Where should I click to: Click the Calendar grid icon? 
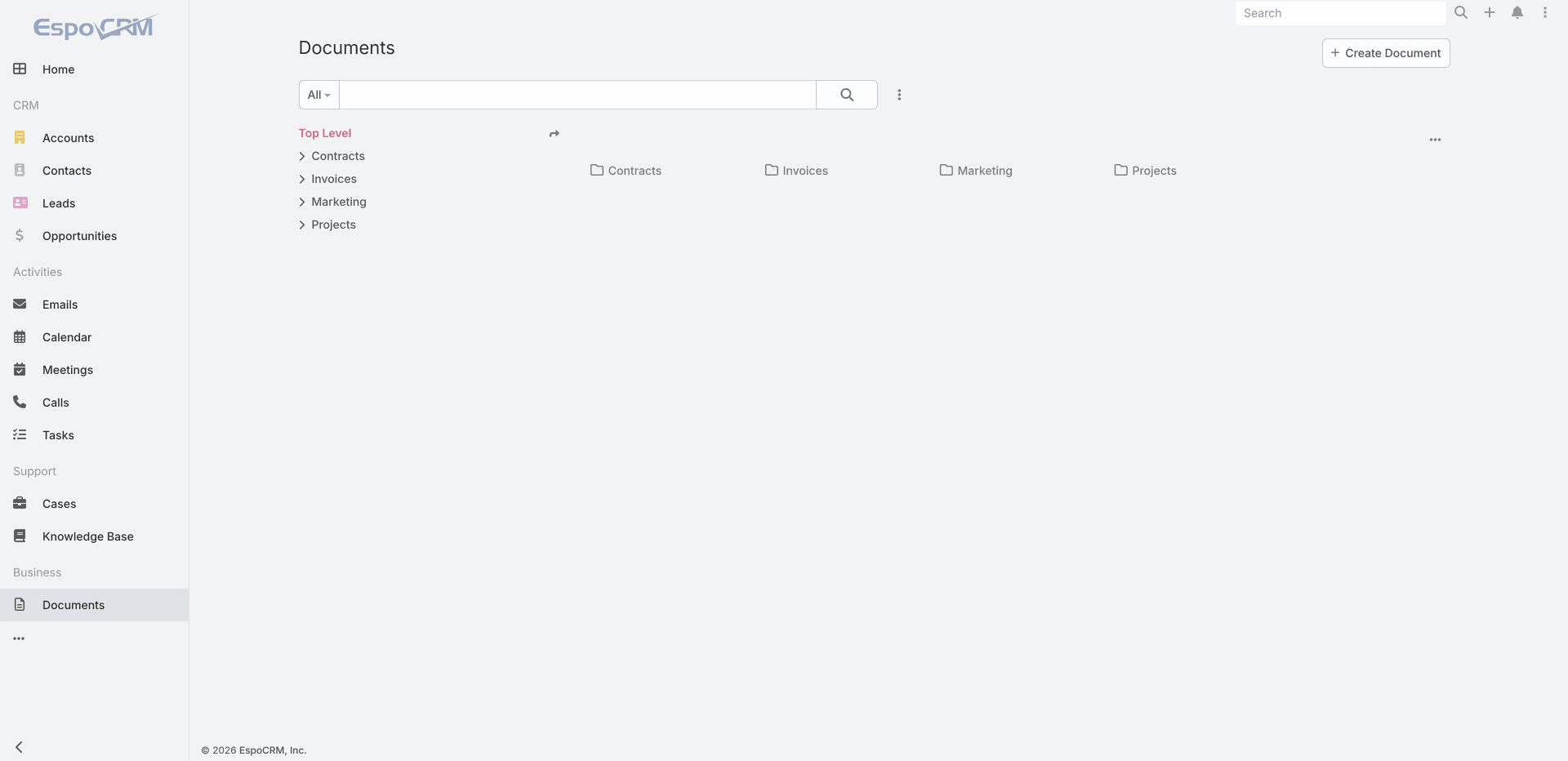click(20, 336)
